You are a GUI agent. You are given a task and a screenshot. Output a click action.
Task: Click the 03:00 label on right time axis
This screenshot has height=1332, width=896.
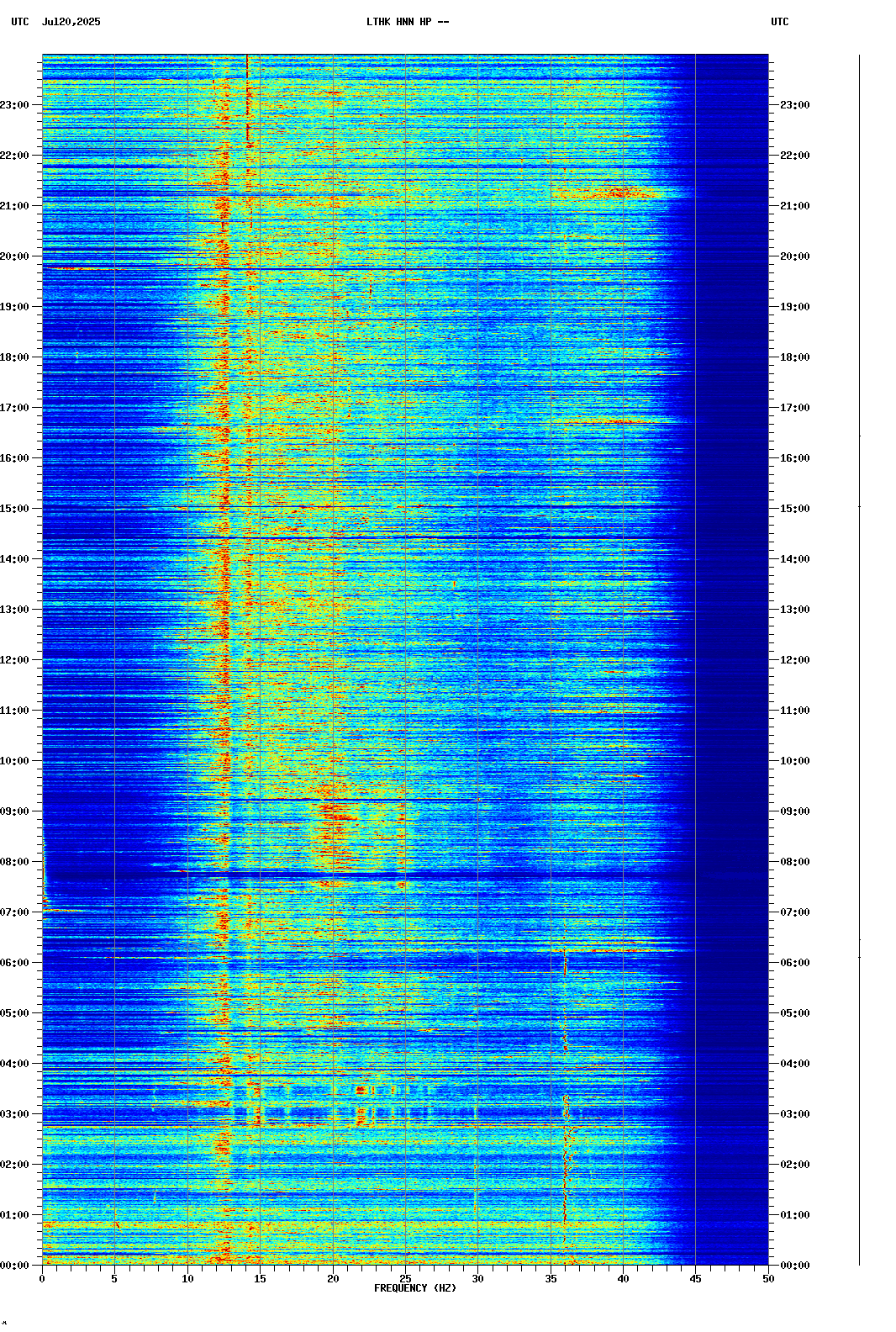click(795, 1114)
